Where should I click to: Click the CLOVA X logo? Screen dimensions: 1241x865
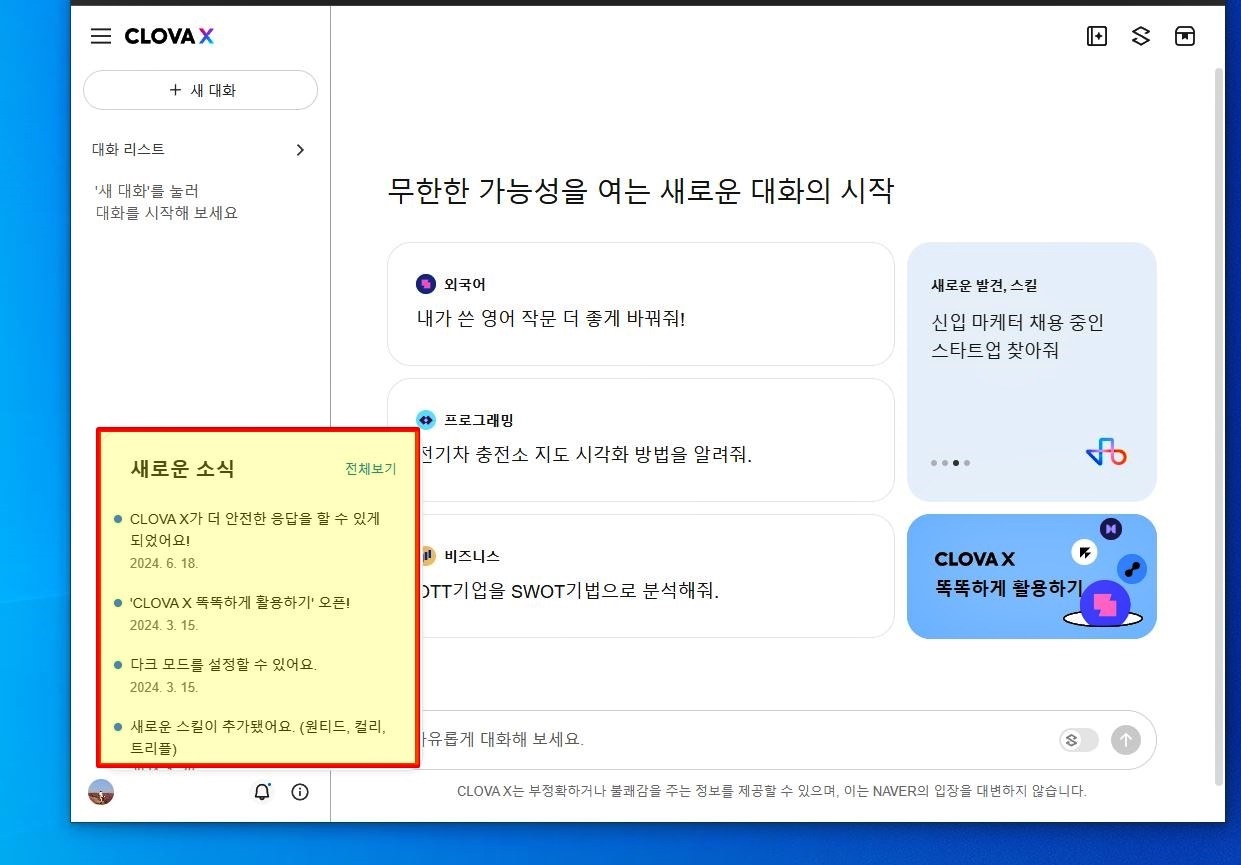pyautogui.click(x=169, y=36)
